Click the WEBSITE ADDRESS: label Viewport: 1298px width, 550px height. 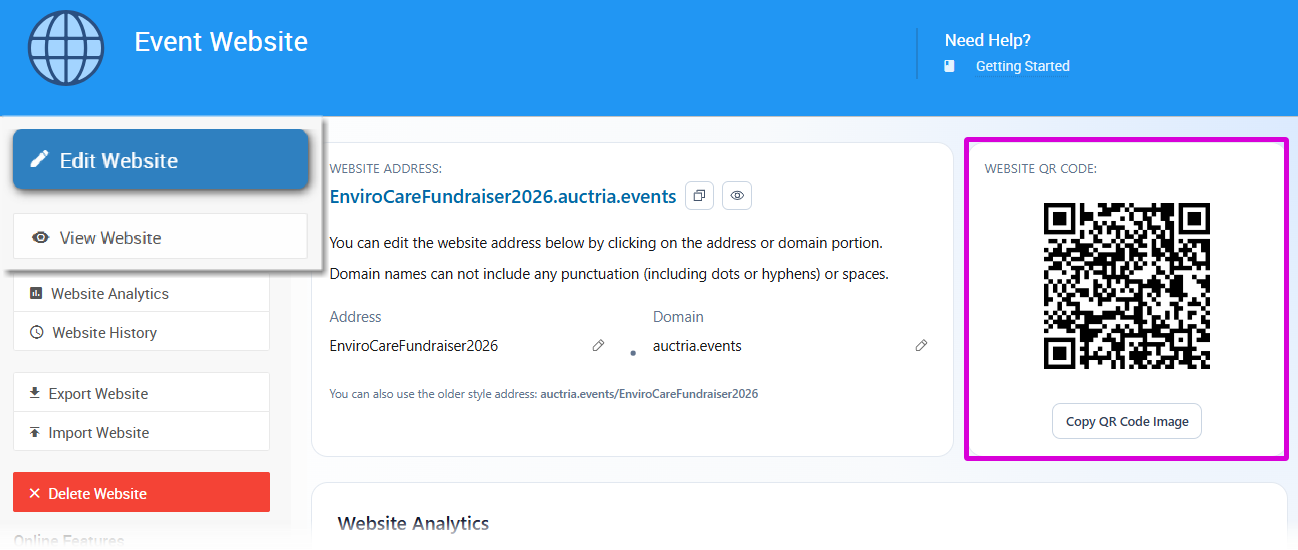click(386, 169)
